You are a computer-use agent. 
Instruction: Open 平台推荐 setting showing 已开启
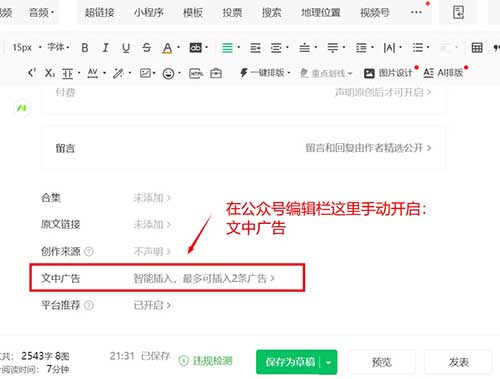click(152, 305)
